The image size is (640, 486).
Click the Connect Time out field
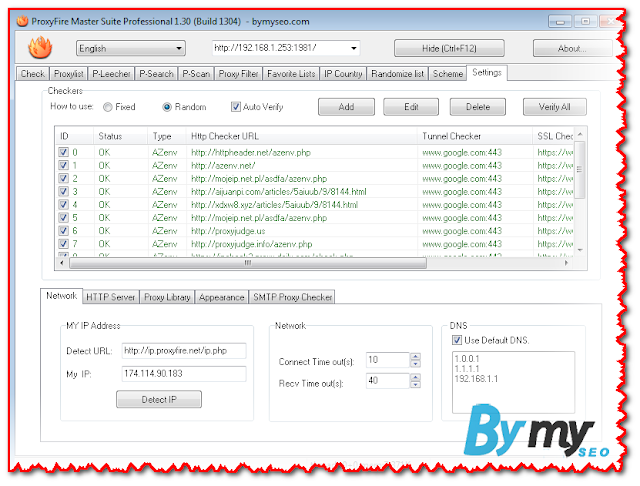(x=388, y=360)
